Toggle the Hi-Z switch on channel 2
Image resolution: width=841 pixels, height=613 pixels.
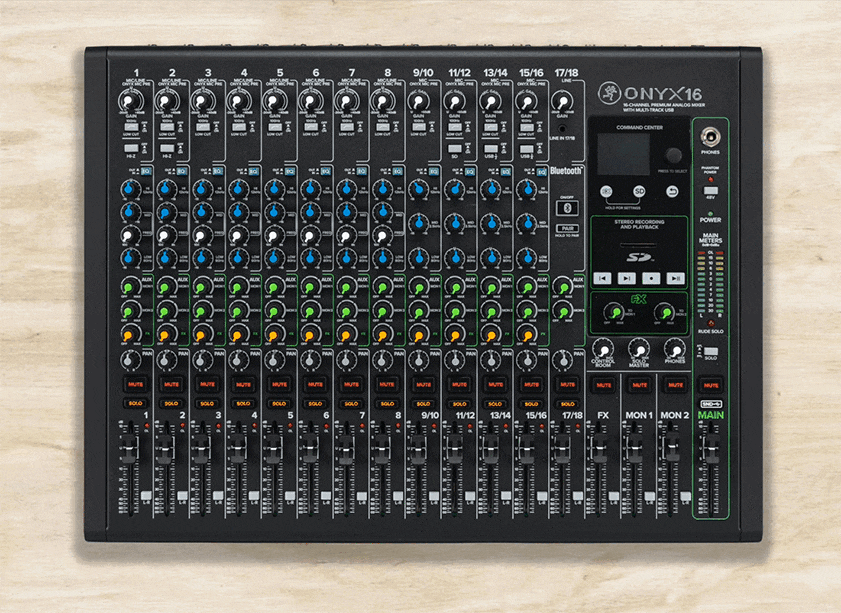pyautogui.click(x=167, y=148)
